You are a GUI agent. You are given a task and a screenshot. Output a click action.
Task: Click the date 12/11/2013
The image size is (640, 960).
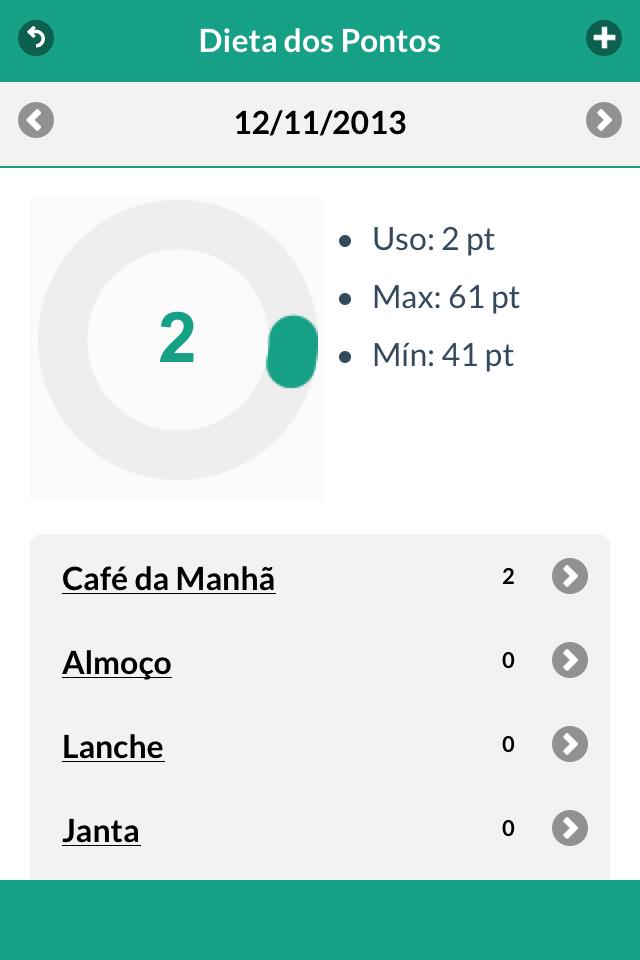click(x=320, y=123)
